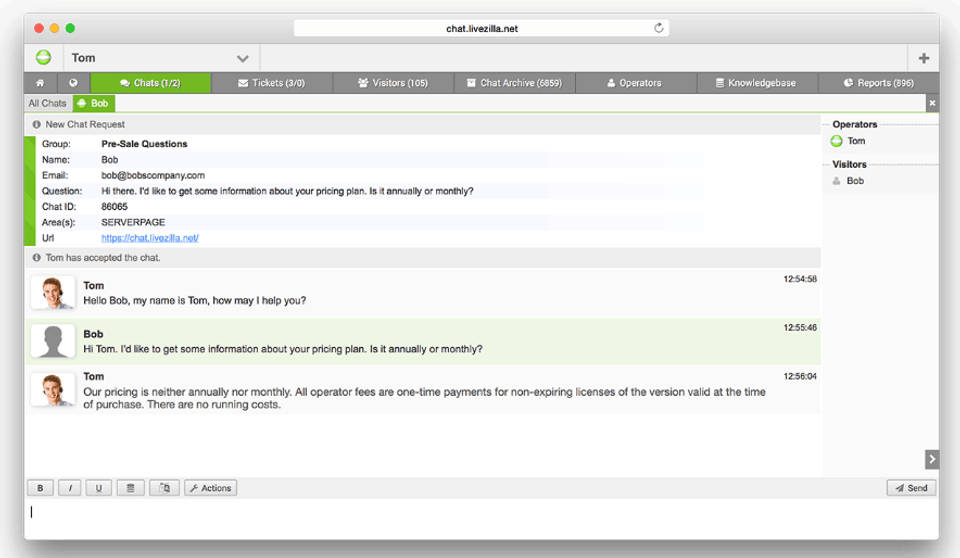The width and height of the screenshot is (960, 558).
Task: Click the Home icon tab
Action: pos(40,83)
